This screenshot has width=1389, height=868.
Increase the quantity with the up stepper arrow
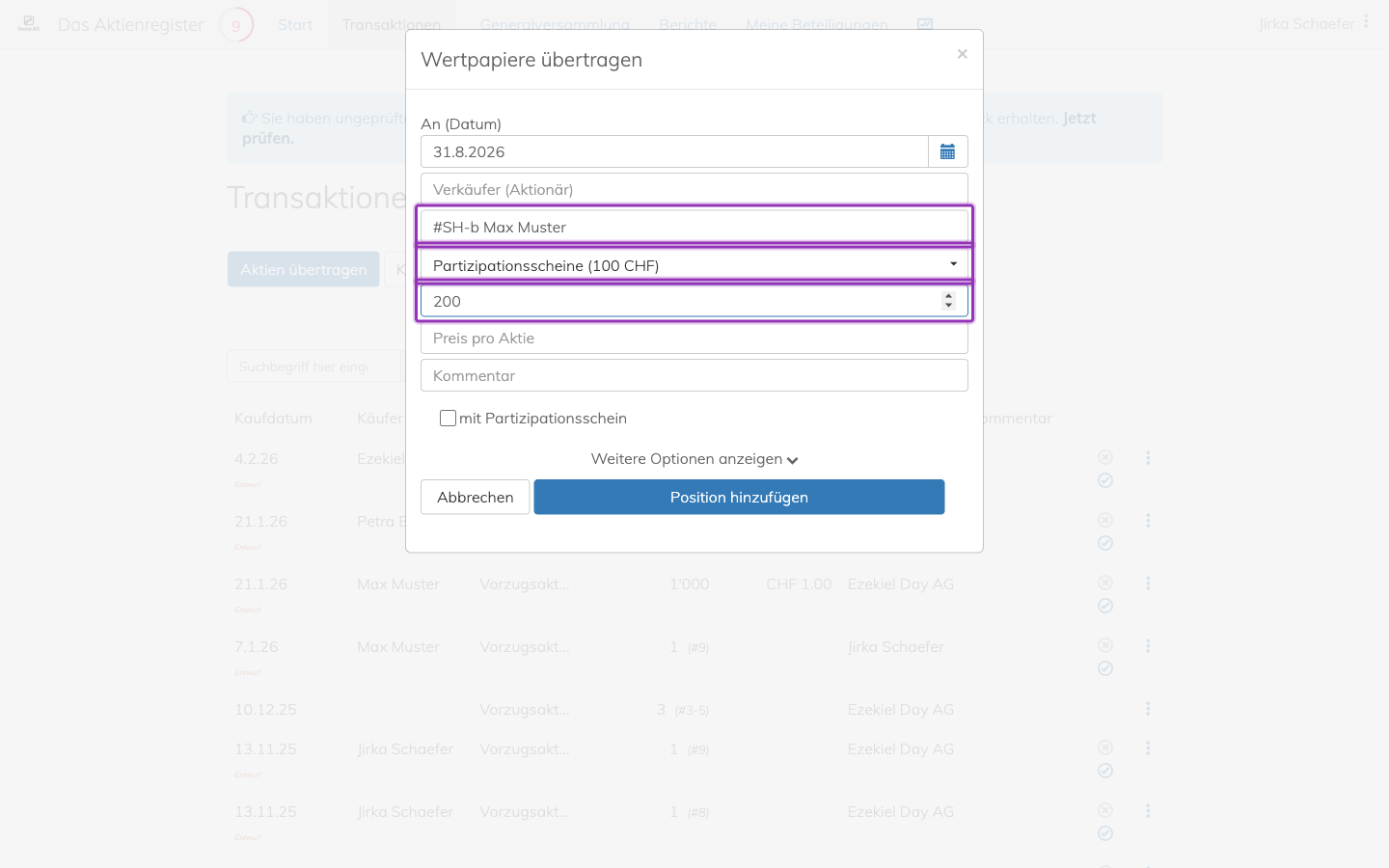click(949, 296)
